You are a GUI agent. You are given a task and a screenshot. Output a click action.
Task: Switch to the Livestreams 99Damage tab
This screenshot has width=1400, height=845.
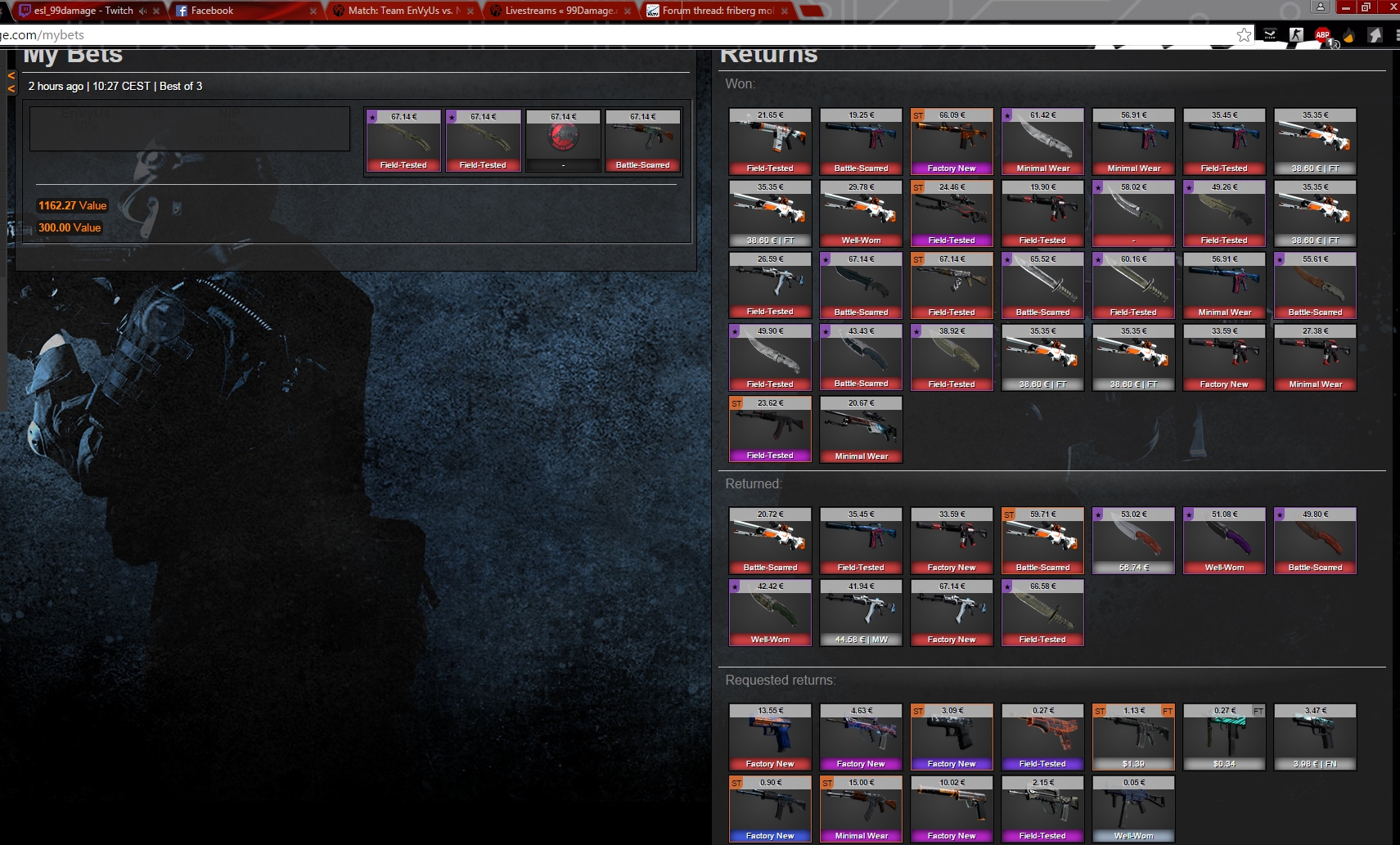click(x=560, y=11)
